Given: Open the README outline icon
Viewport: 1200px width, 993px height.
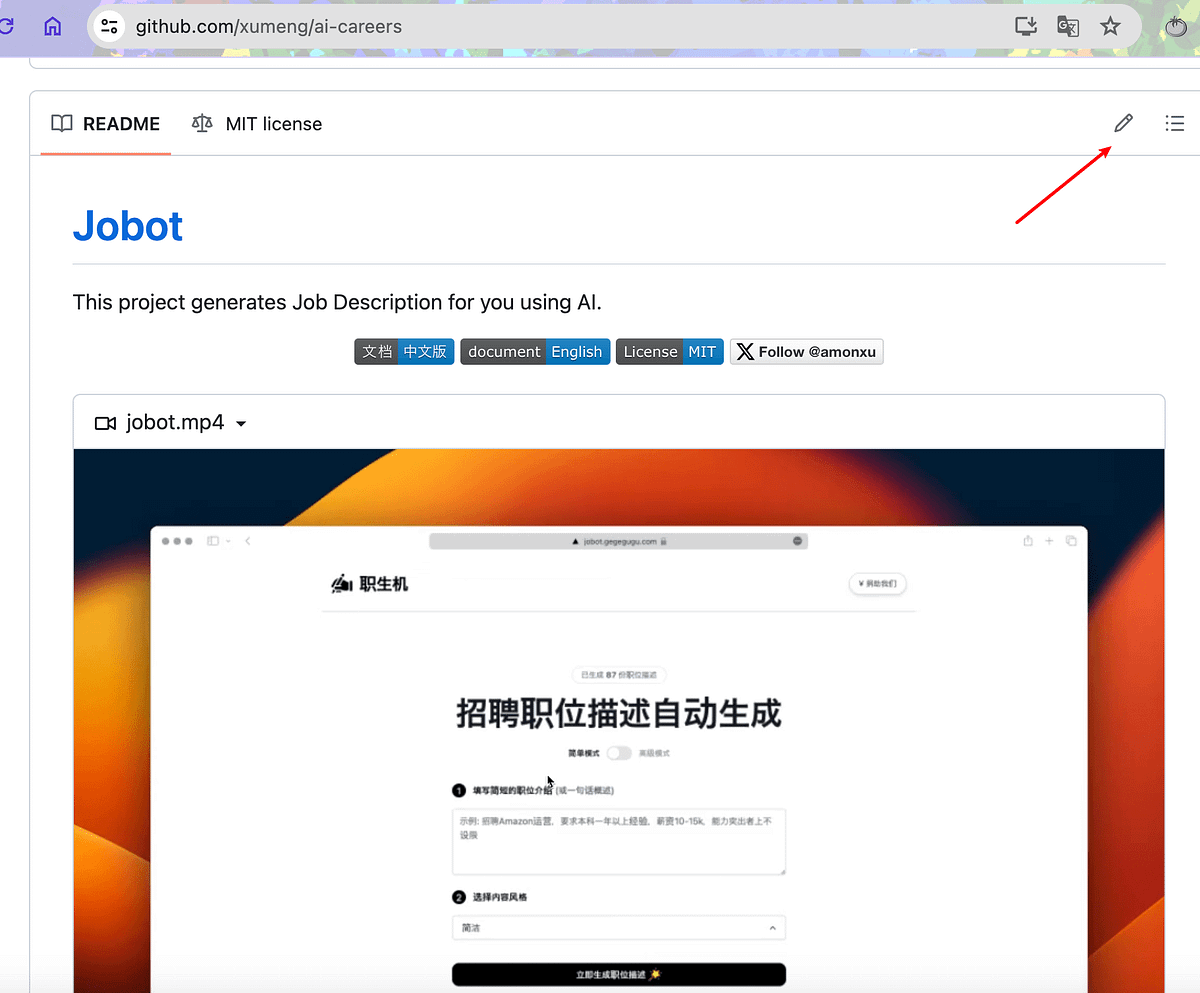Looking at the screenshot, I should (1174, 123).
